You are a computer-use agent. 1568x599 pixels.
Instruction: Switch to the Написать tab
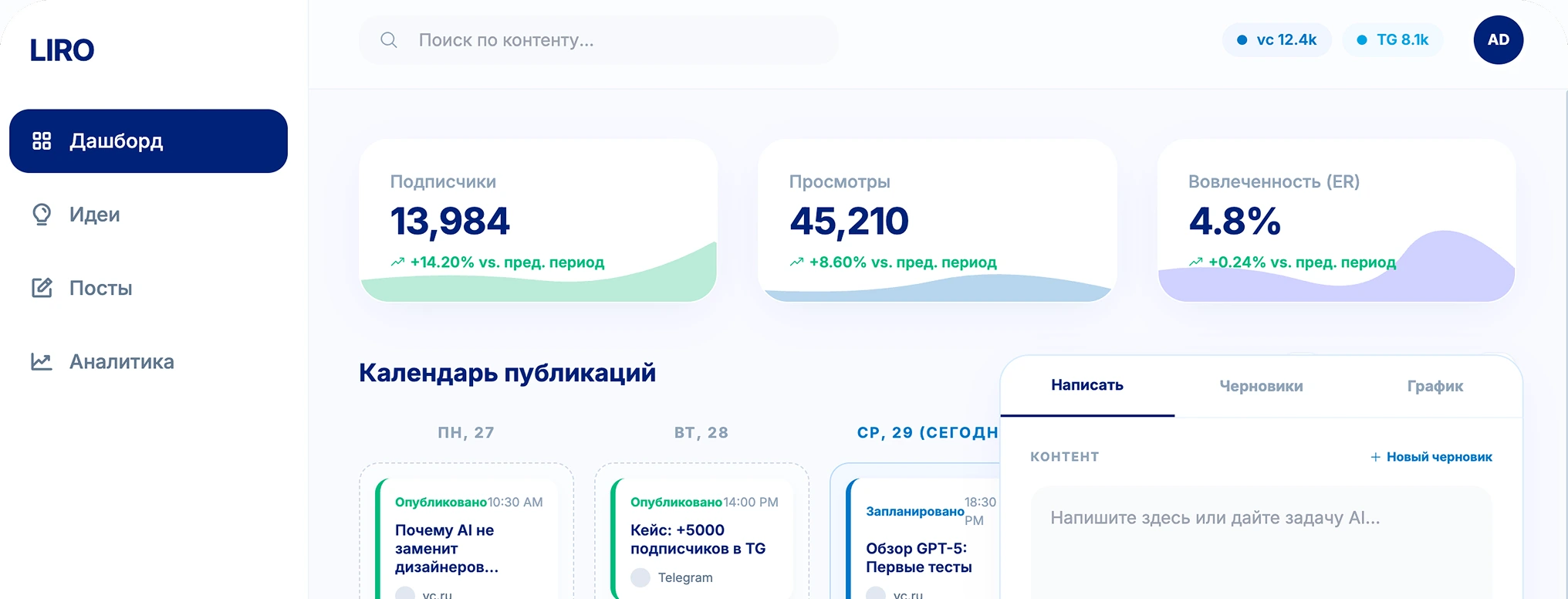[1087, 385]
